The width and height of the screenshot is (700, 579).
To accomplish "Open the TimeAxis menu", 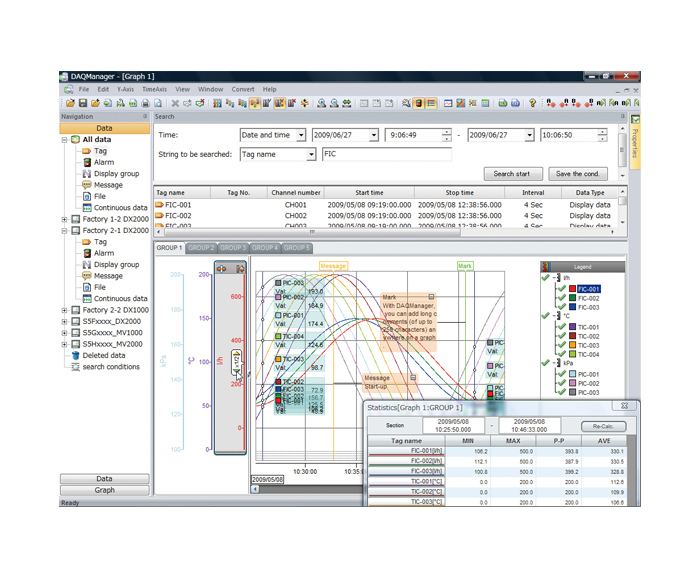I will (x=154, y=89).
